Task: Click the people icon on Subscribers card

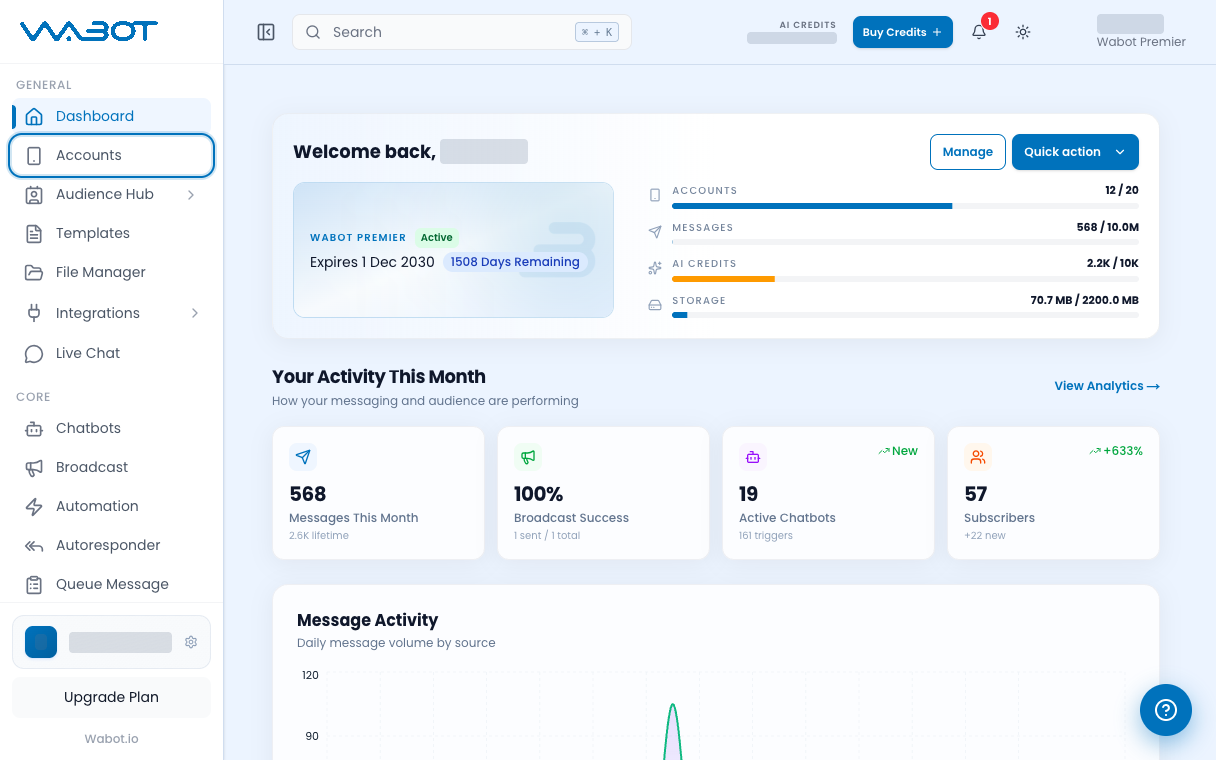Action: 978,457
